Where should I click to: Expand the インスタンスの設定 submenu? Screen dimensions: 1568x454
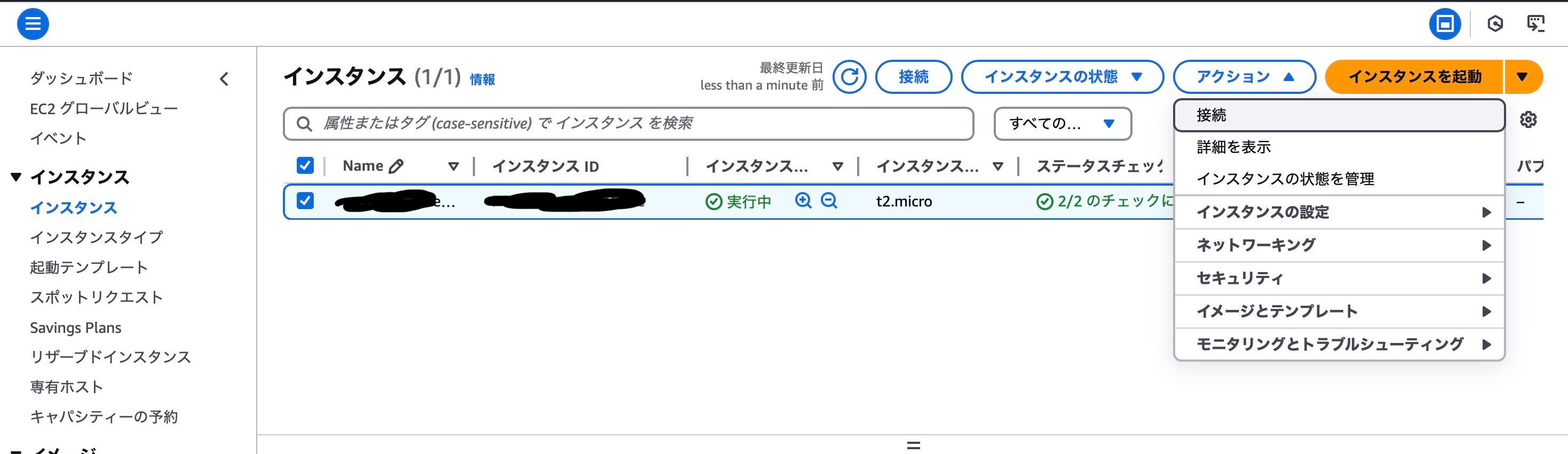point(1339,212)
